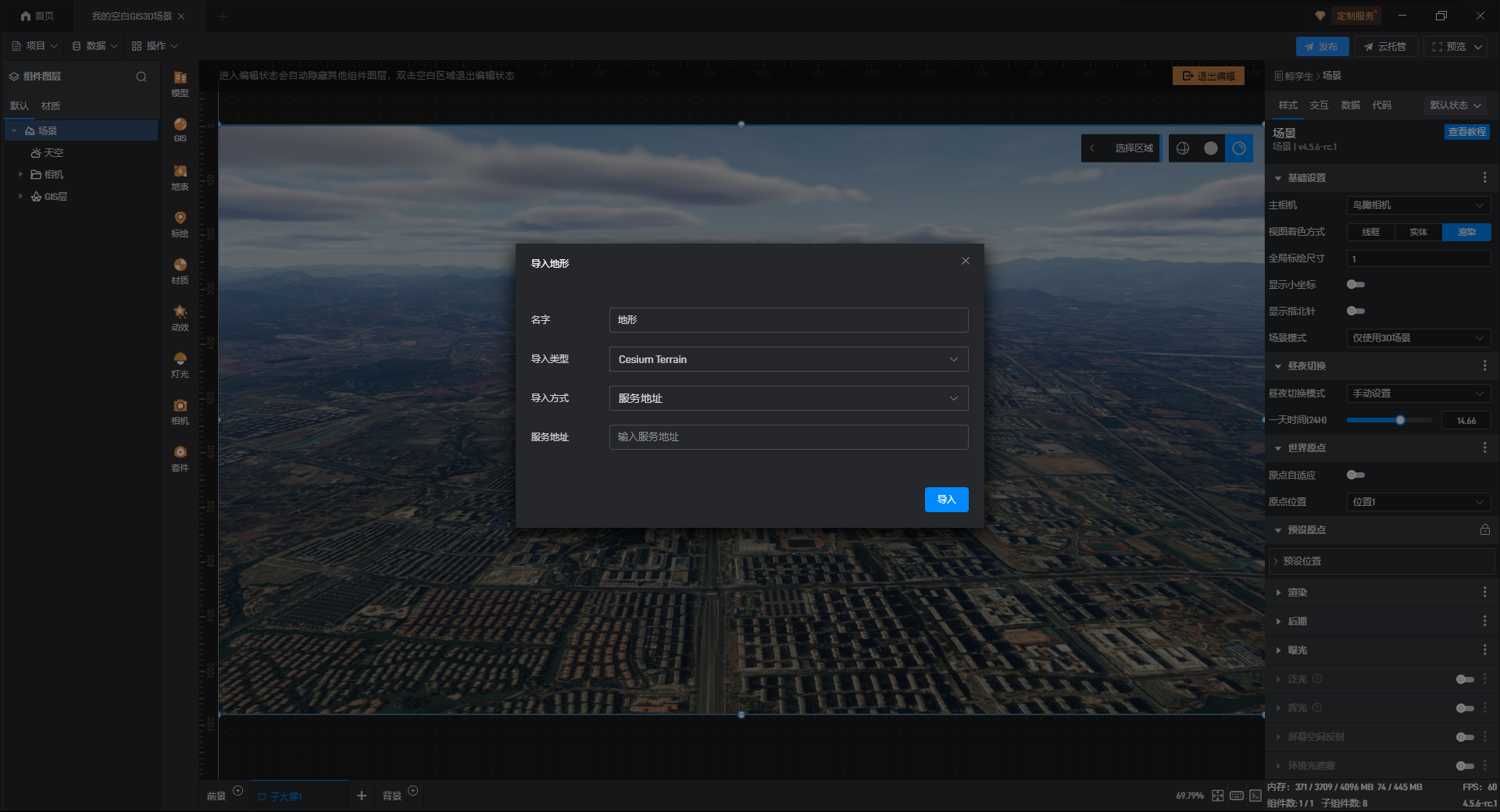Select the GIS component icon in sidebar
The height and width of the screenshot is (812, 1500).
pyautogui.click(x=180, y=129)
